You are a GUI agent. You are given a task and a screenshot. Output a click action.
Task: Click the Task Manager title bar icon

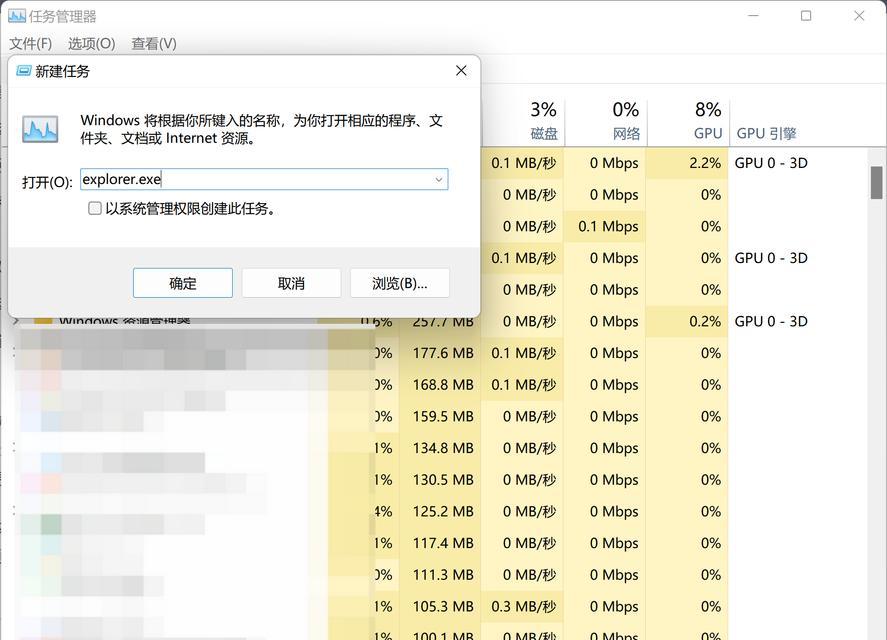click(x=17, y=16)
